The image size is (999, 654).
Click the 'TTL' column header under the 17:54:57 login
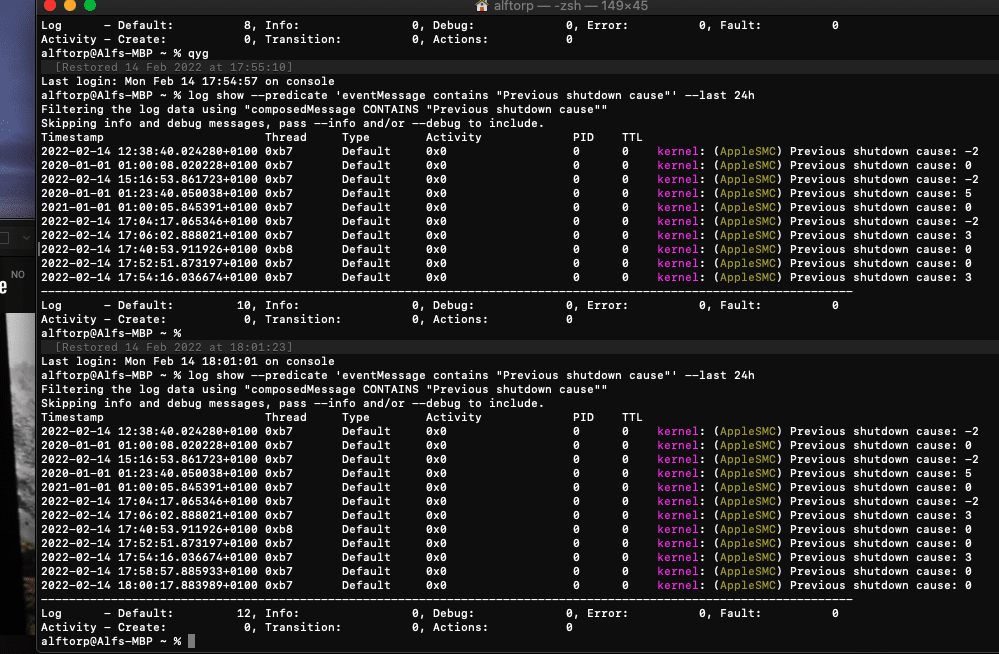632,138
